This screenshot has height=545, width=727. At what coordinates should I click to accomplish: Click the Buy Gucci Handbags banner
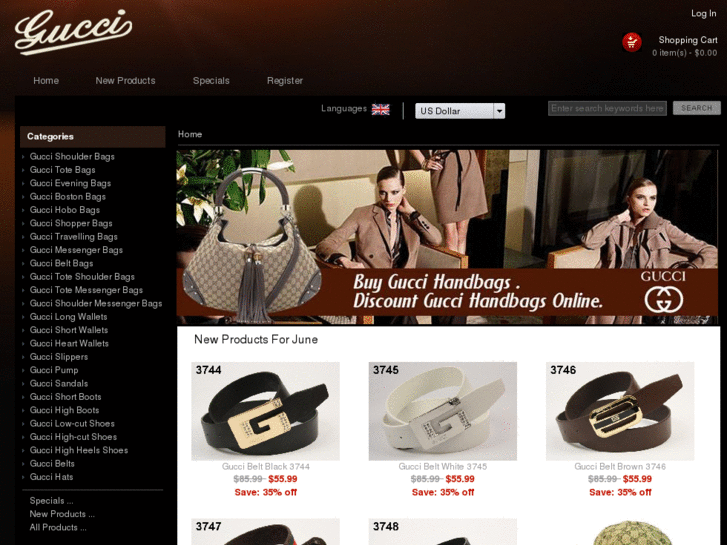point(447,237)
